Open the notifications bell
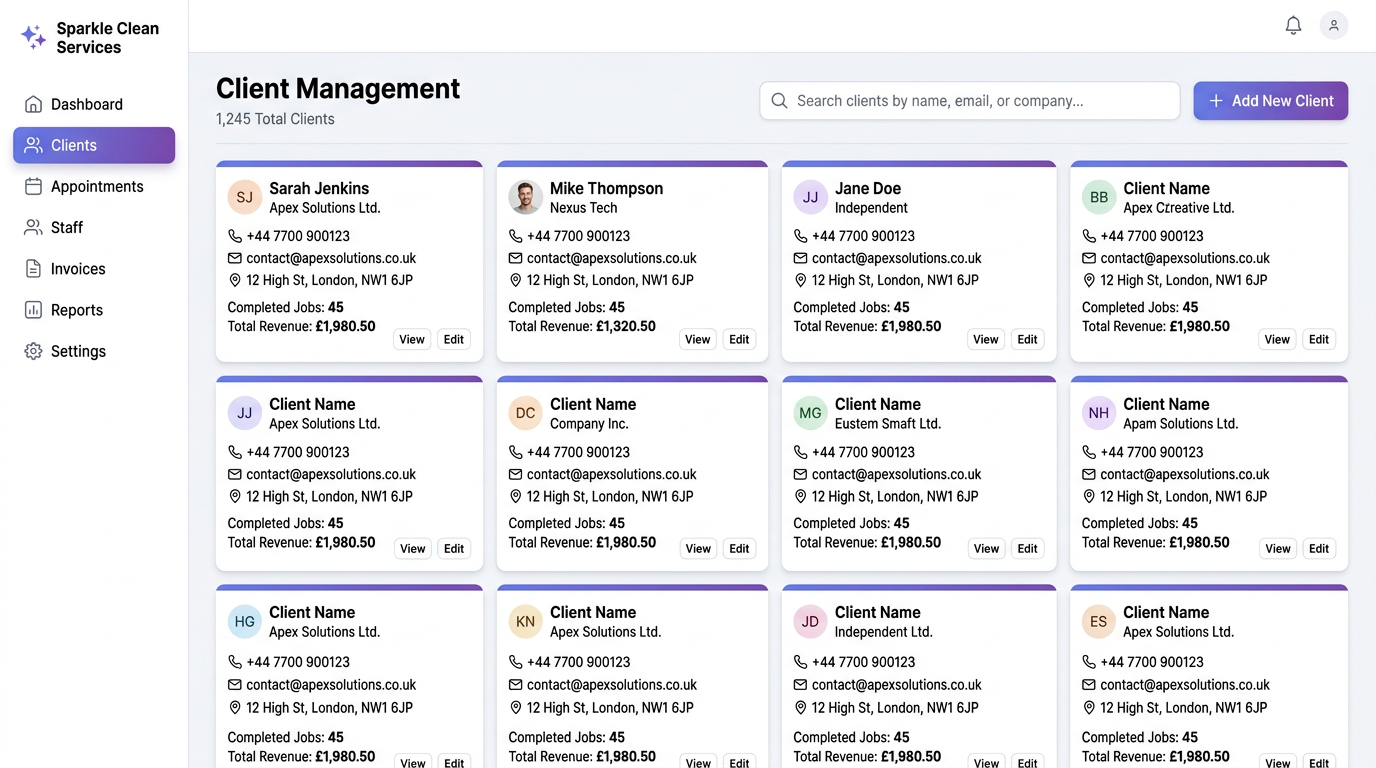This screenshot has width=1376, height=768. (1293, 25)
